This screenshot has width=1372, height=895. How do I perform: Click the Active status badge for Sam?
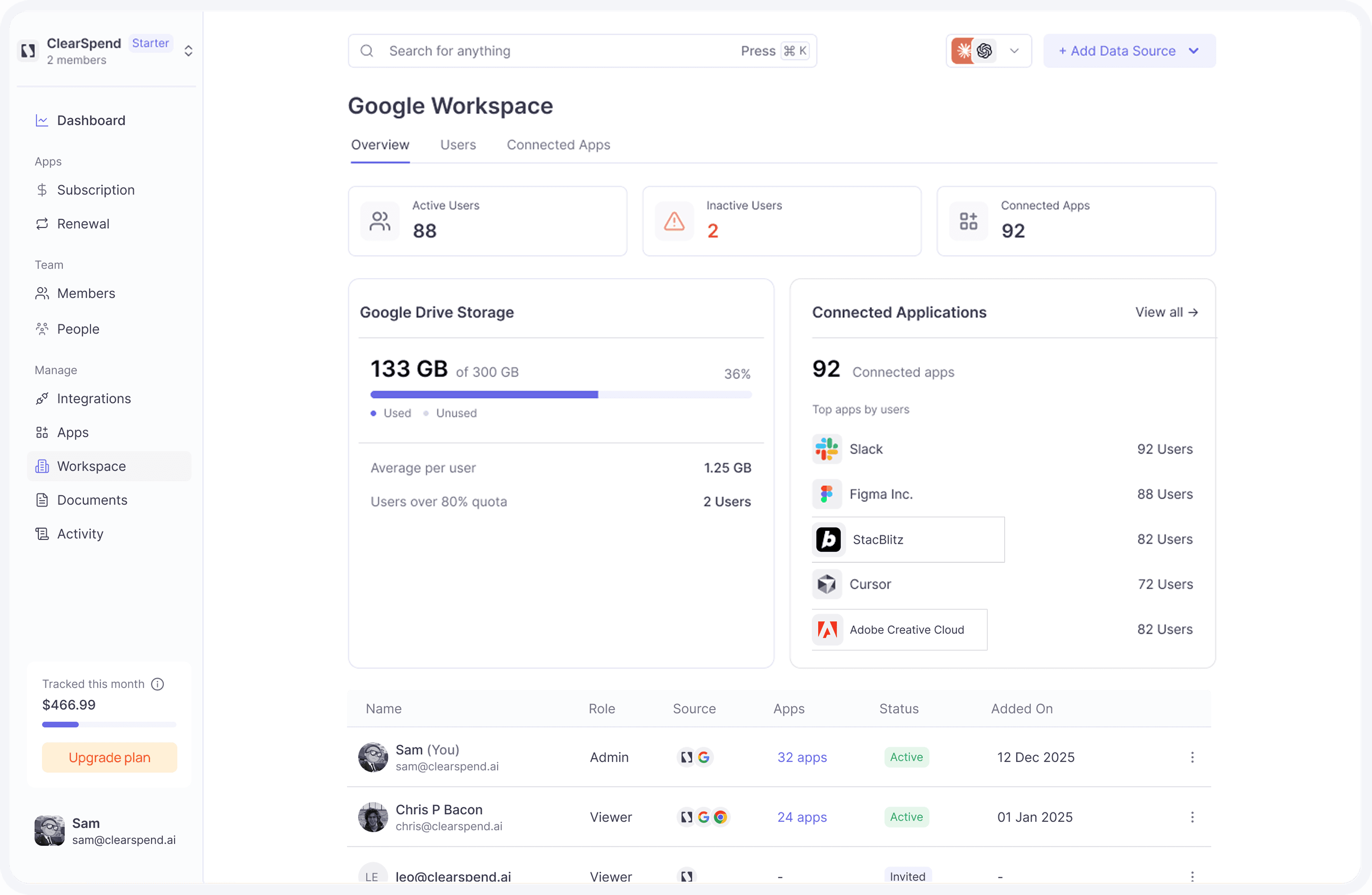(x=906, y=757)
